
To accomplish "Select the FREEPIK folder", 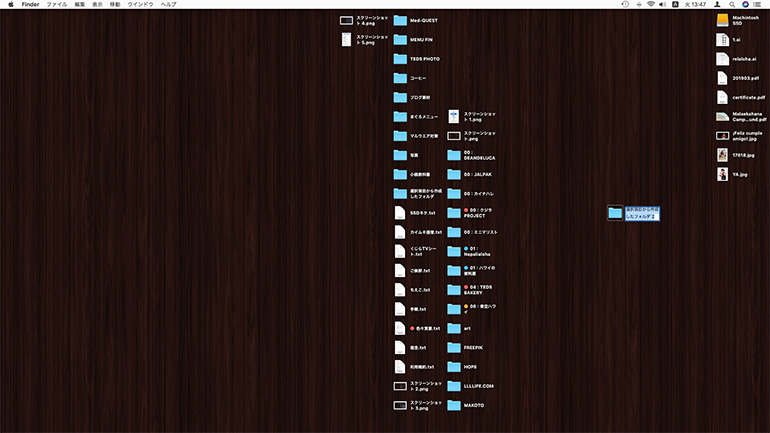I will pyautogui.click(x=454, y=347).
